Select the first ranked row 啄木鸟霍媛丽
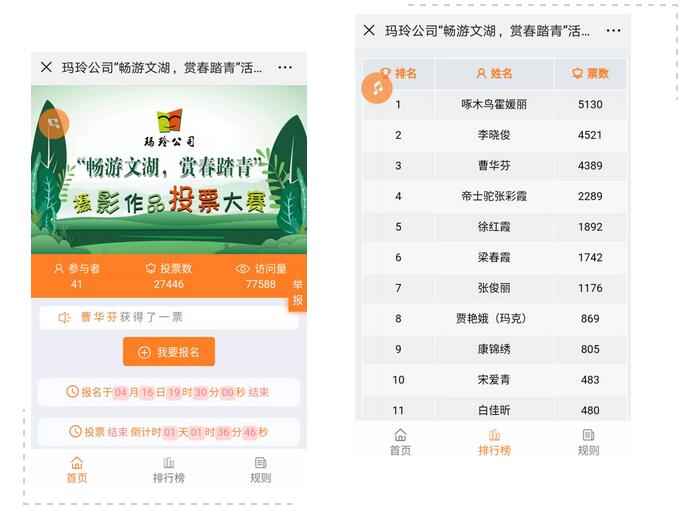 tap(494, 104)
